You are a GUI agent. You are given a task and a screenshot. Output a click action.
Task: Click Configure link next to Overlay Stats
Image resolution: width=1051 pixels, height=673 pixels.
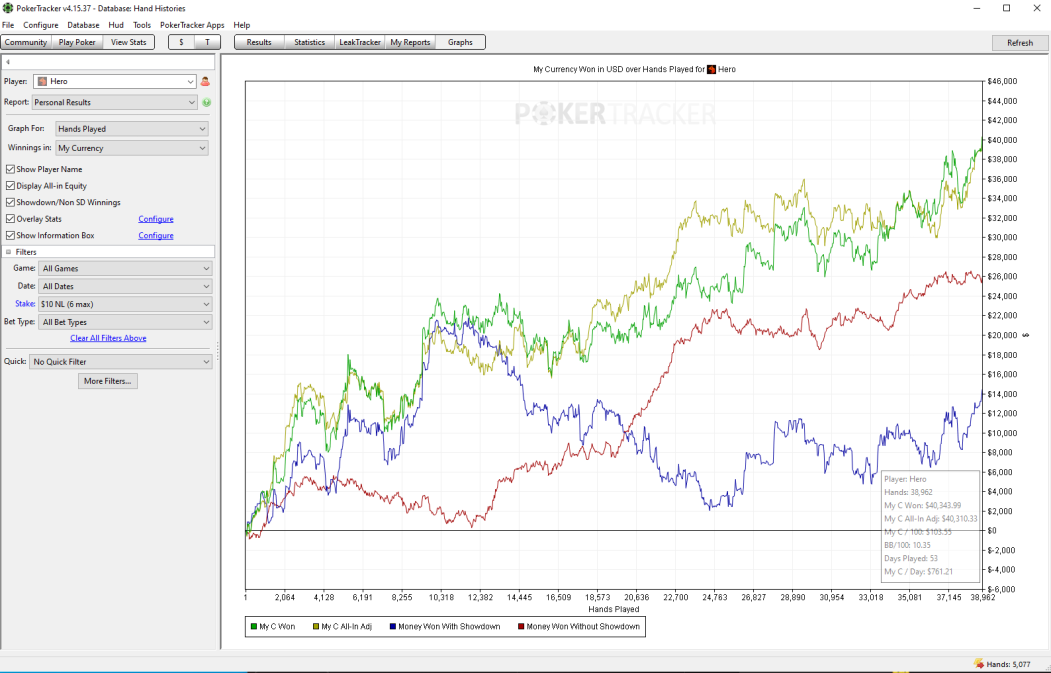(x=156, y=219)
